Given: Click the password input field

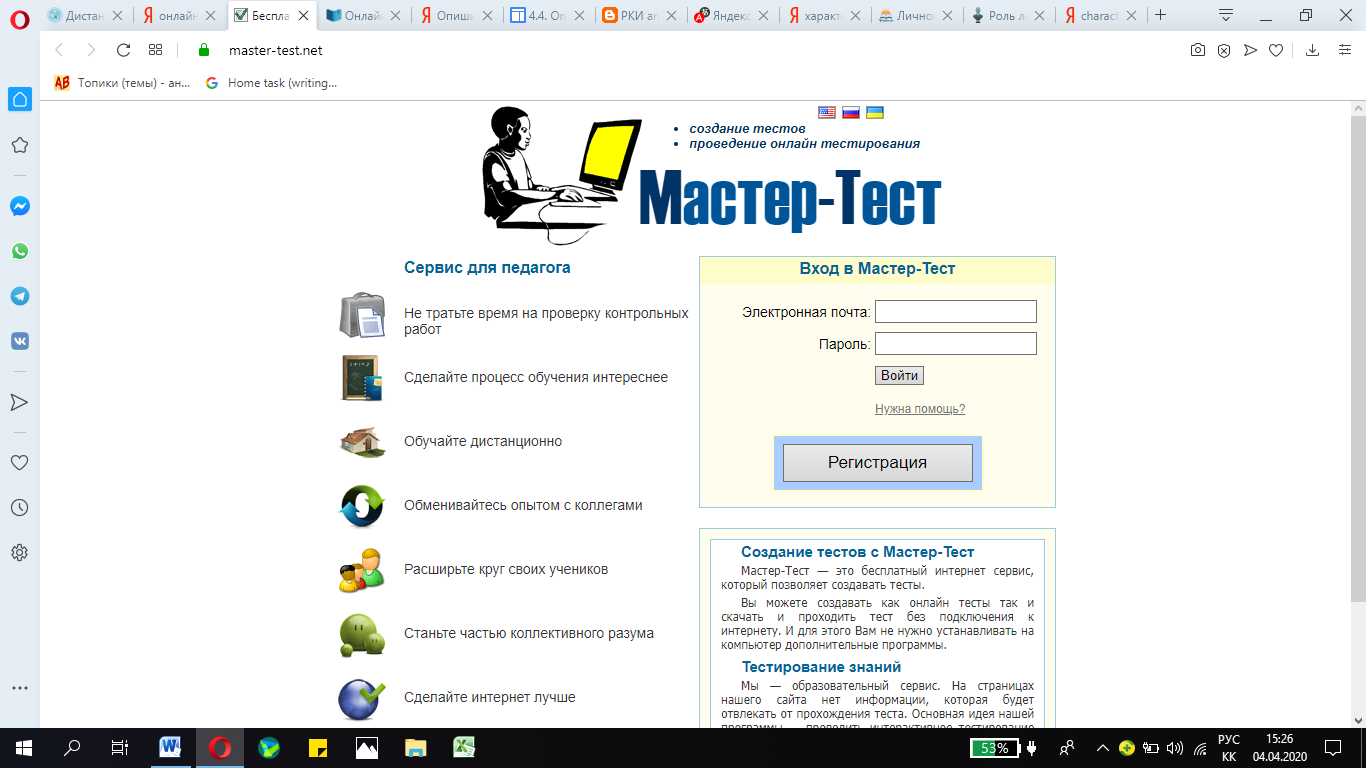Looking at the screenshot, I should pyautogui.click(x=956, y=344).
